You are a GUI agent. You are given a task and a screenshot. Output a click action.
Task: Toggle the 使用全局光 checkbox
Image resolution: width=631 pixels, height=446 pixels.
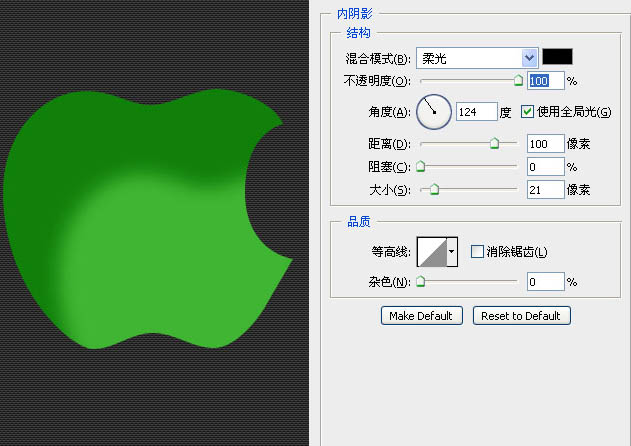point(527,112)
